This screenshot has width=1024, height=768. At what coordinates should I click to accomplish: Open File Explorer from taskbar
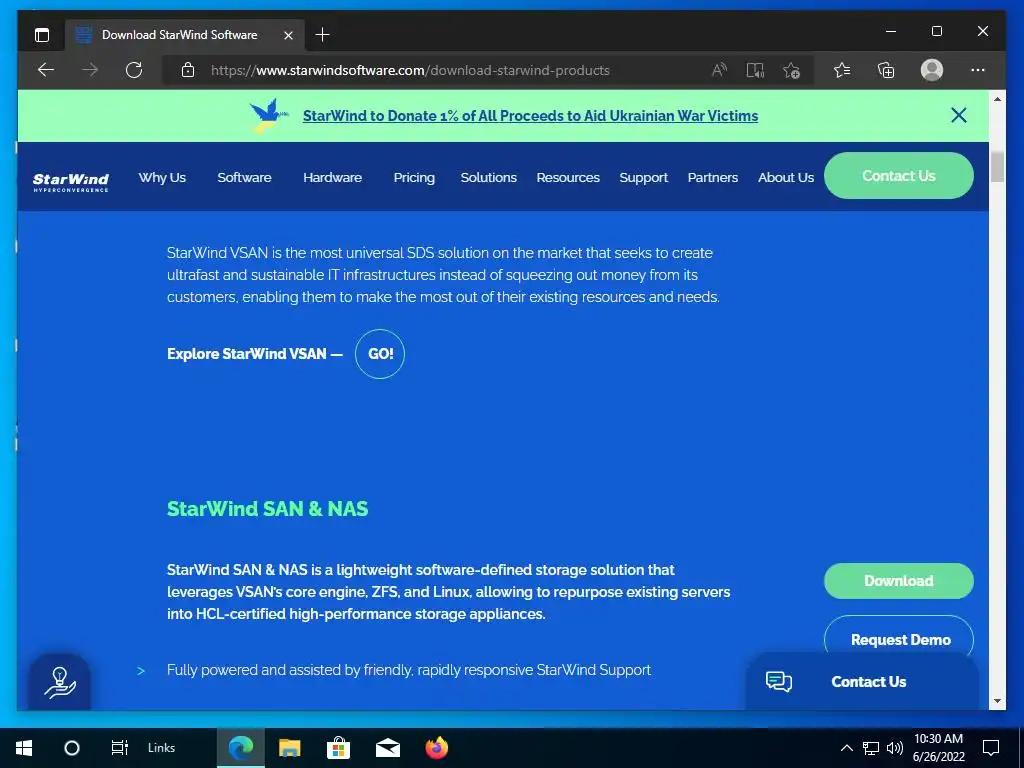click(289, 748)
